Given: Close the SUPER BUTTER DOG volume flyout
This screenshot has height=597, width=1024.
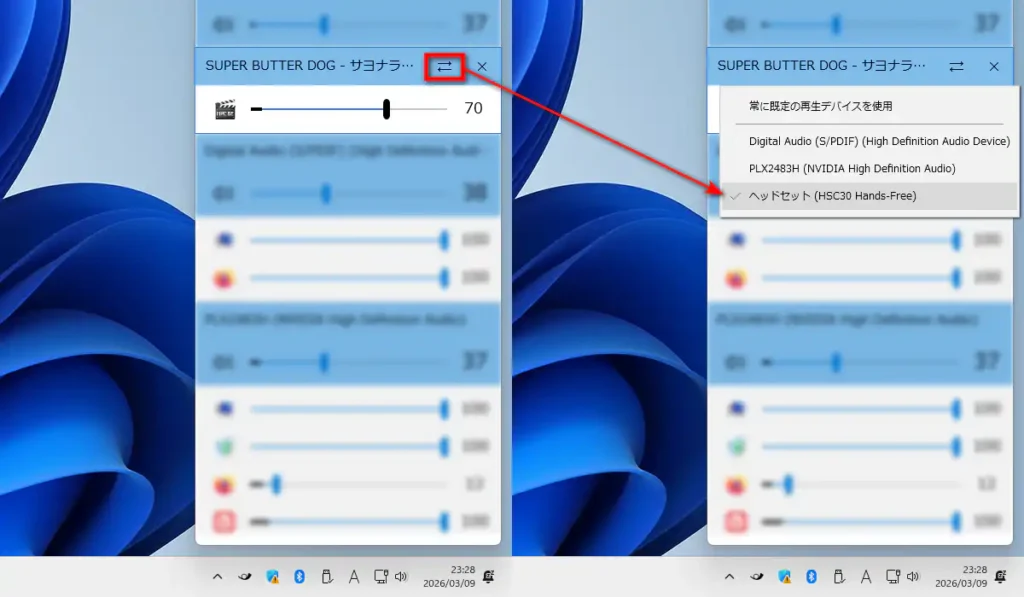Looking at the screenshot, I should pyautogui.click(x=482, y=66).
